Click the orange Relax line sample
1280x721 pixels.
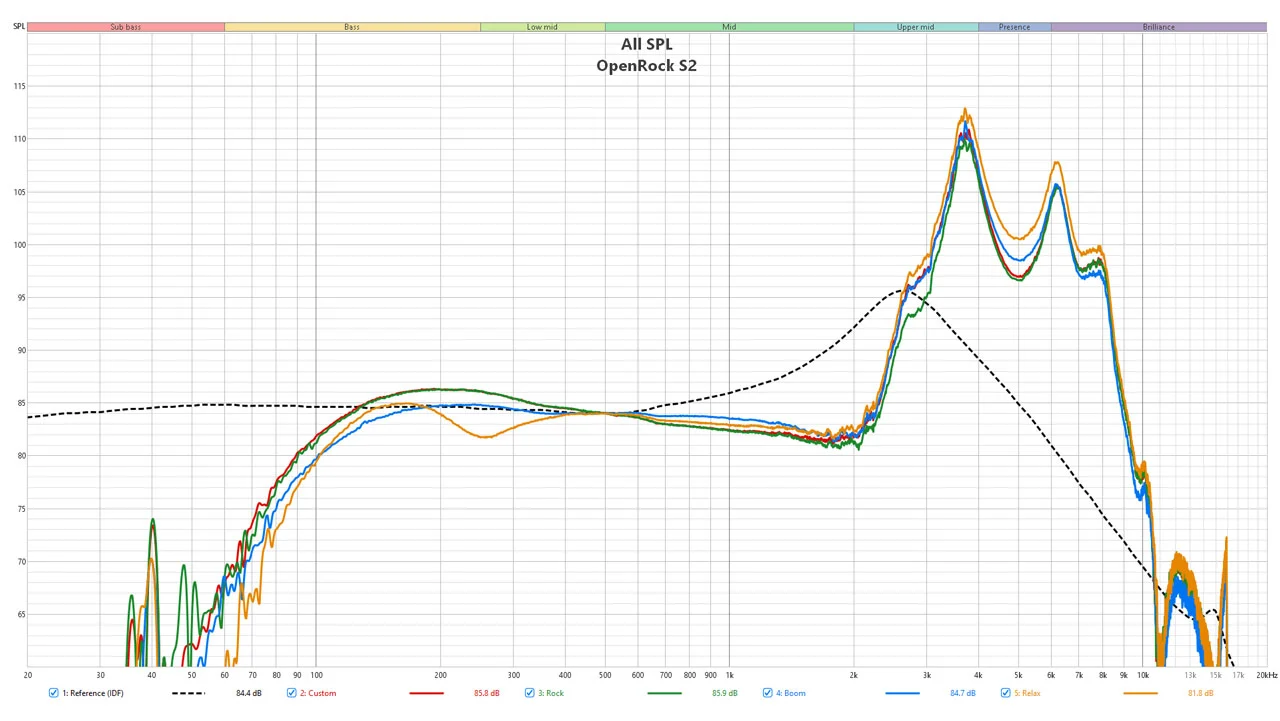[x=1140, y=693]
